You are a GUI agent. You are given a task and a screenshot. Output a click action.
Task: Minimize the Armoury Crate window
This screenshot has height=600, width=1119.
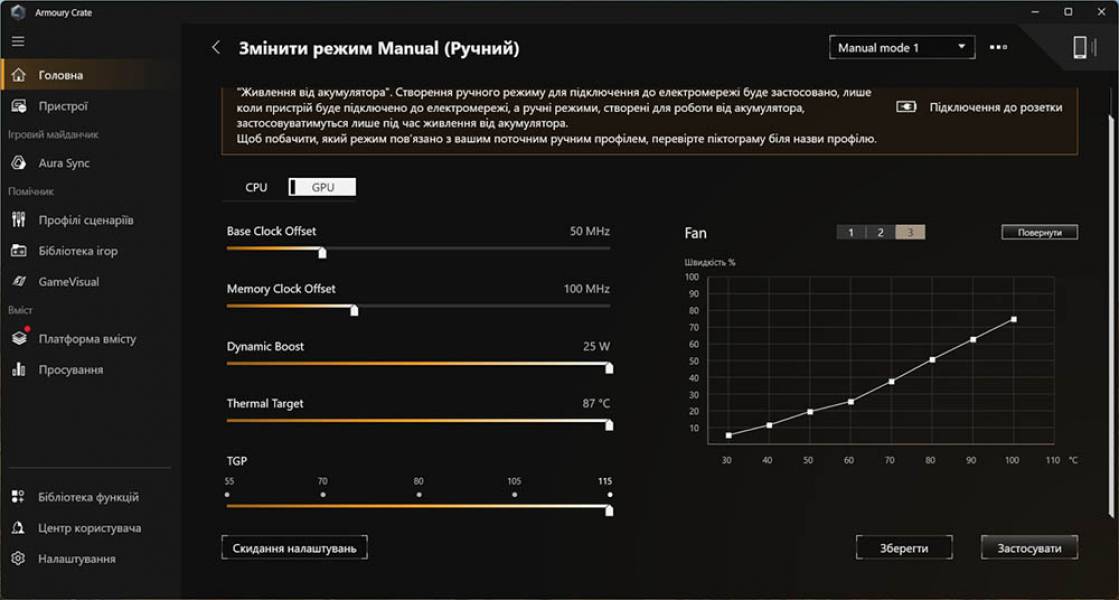click(x=1035, y=11)
